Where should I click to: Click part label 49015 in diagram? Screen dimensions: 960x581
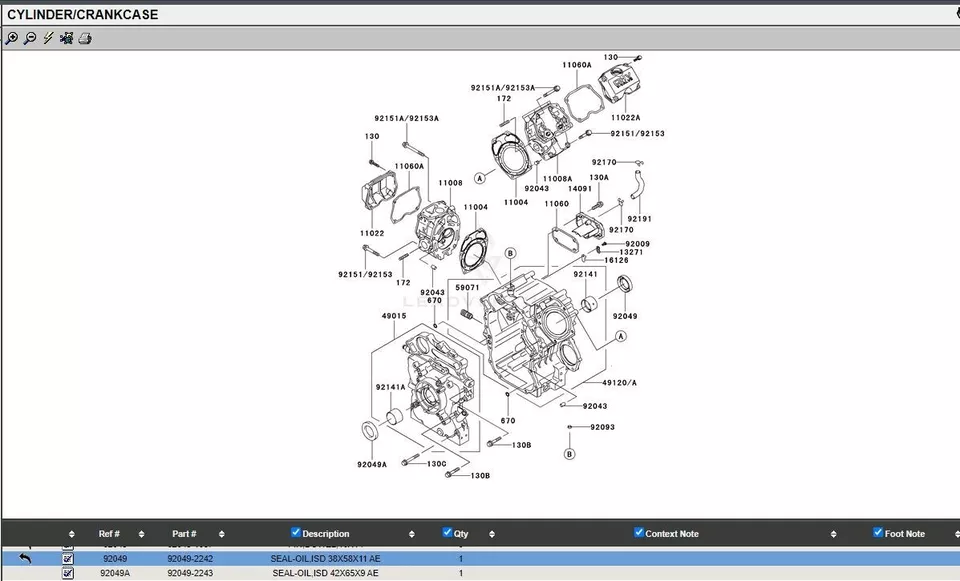(x=393, y=316)
